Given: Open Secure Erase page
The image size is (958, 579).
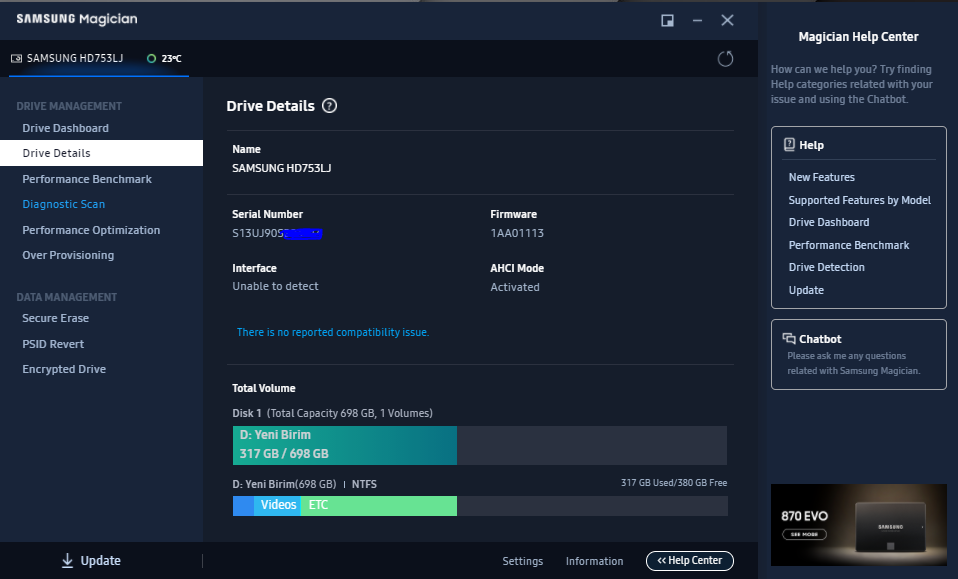Looking at the screenshot, I should click(x=56, y=318).
